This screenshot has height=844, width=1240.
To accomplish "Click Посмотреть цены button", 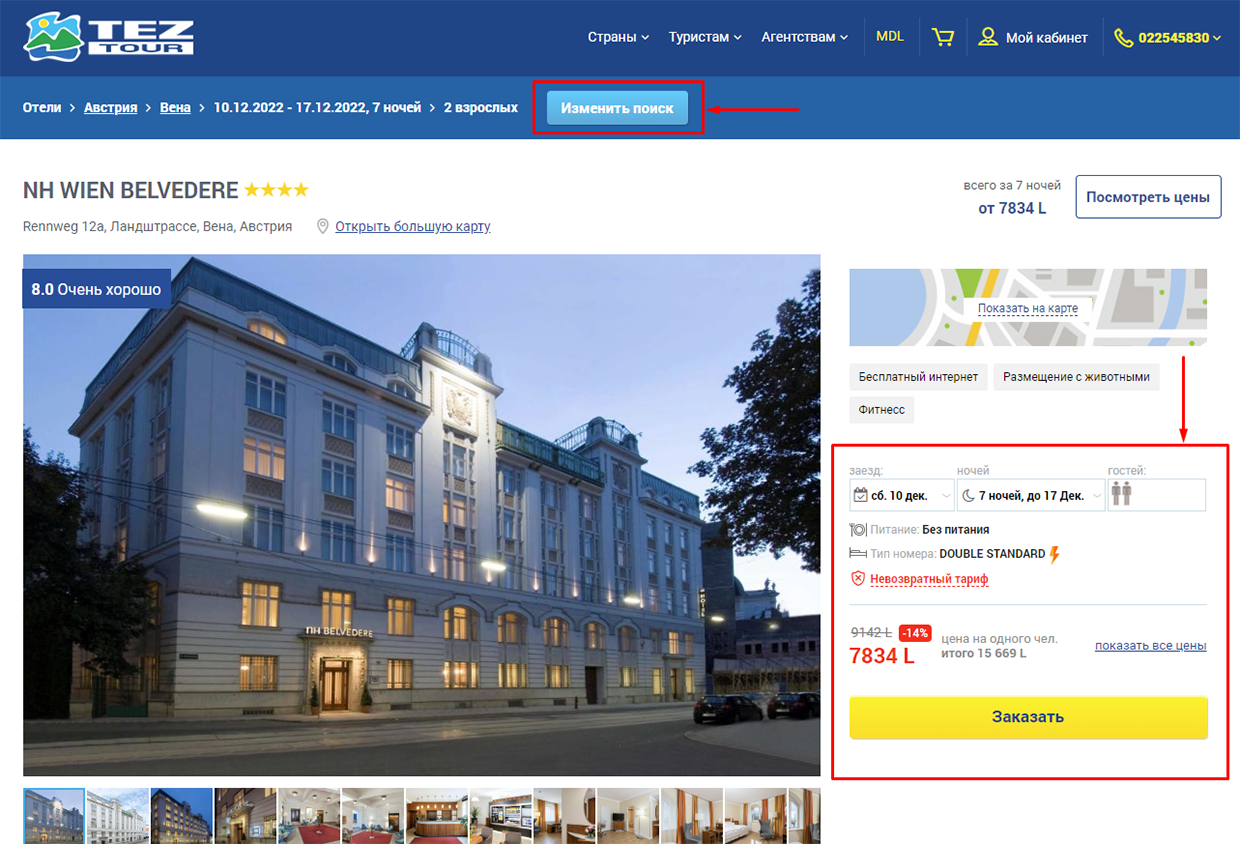I will [x=1148, y=197].
